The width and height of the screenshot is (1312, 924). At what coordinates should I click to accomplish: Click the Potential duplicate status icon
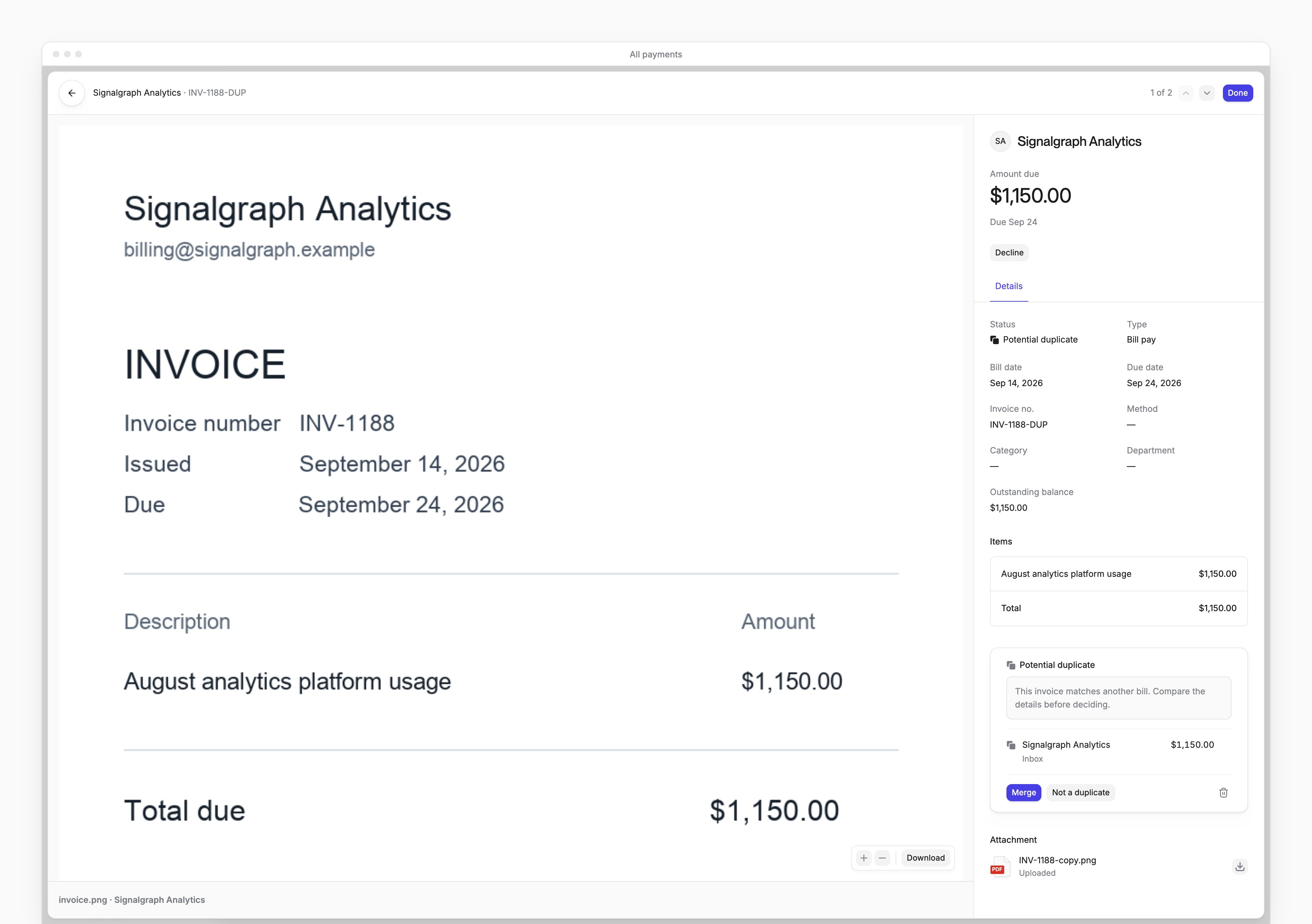point(994,340)
